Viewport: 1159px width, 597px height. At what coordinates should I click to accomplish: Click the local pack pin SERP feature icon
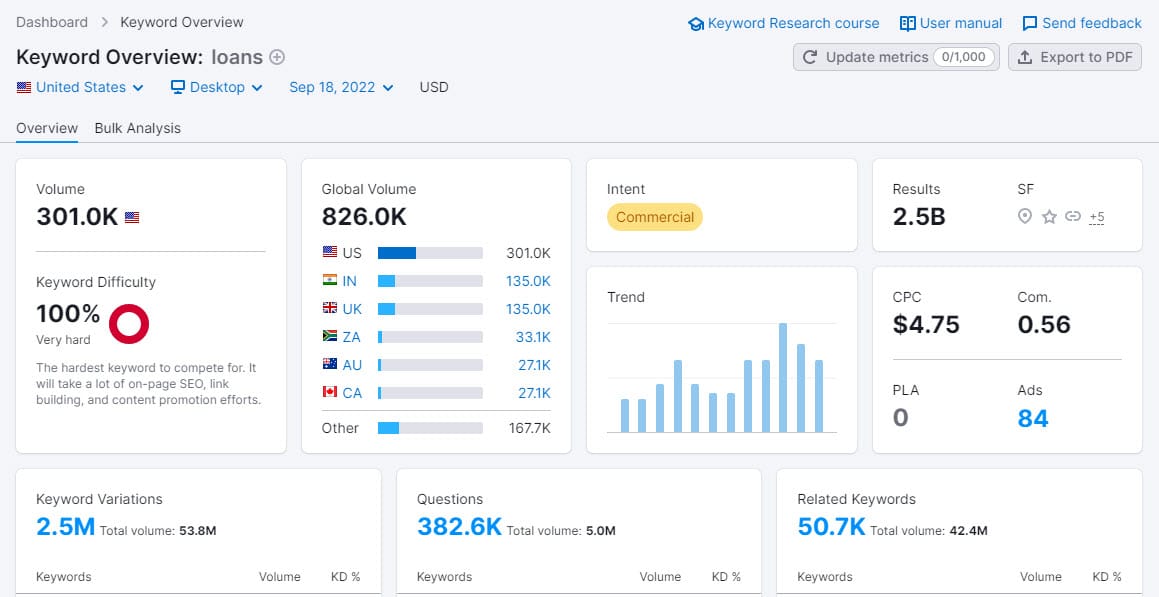[x=1025, y=216]
